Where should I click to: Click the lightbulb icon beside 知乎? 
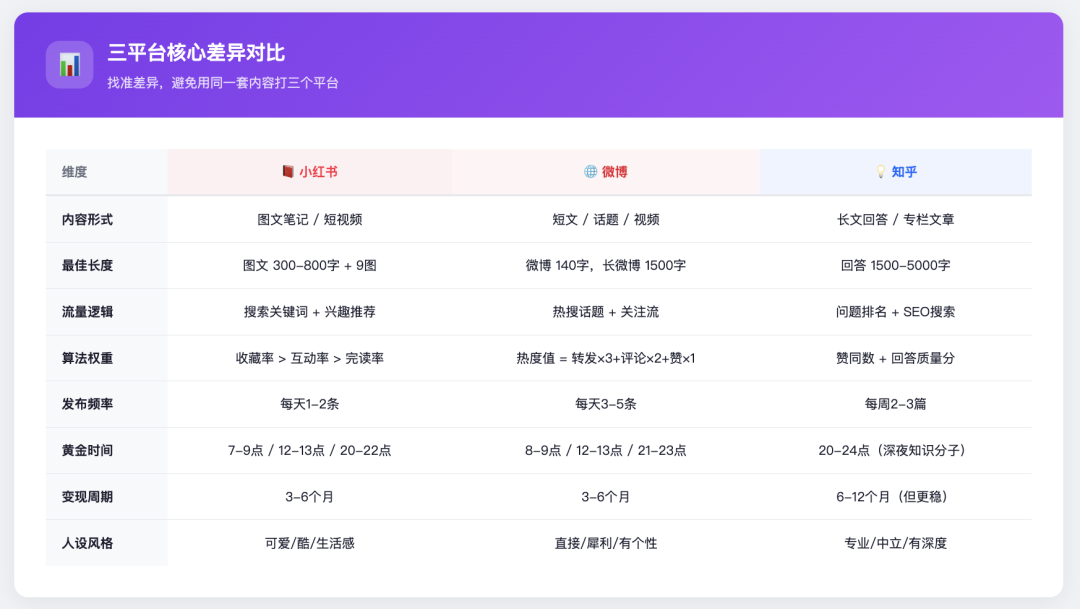881,172
